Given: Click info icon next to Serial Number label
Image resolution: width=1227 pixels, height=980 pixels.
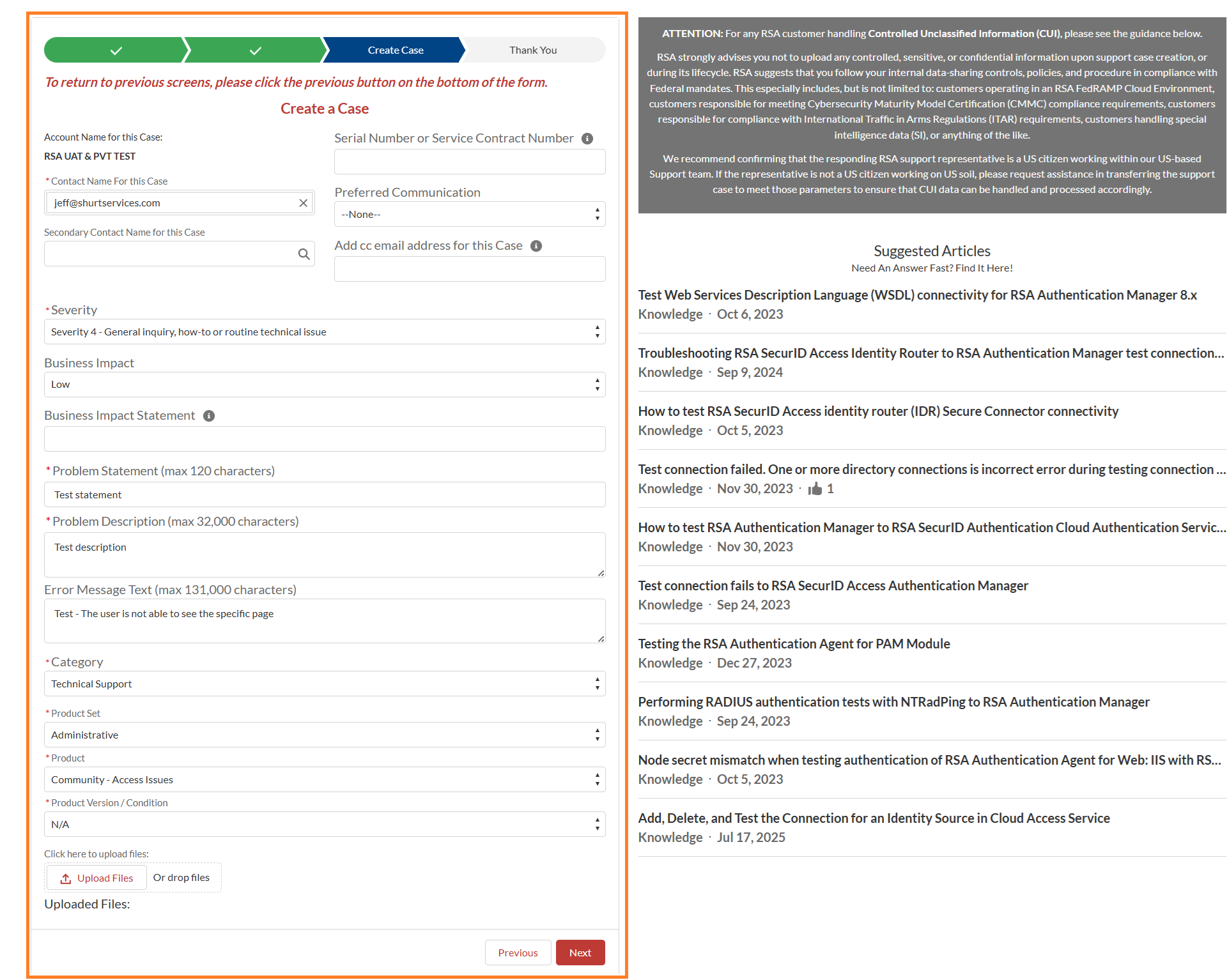Looking at the screenshot, I should tap(587, 139).
